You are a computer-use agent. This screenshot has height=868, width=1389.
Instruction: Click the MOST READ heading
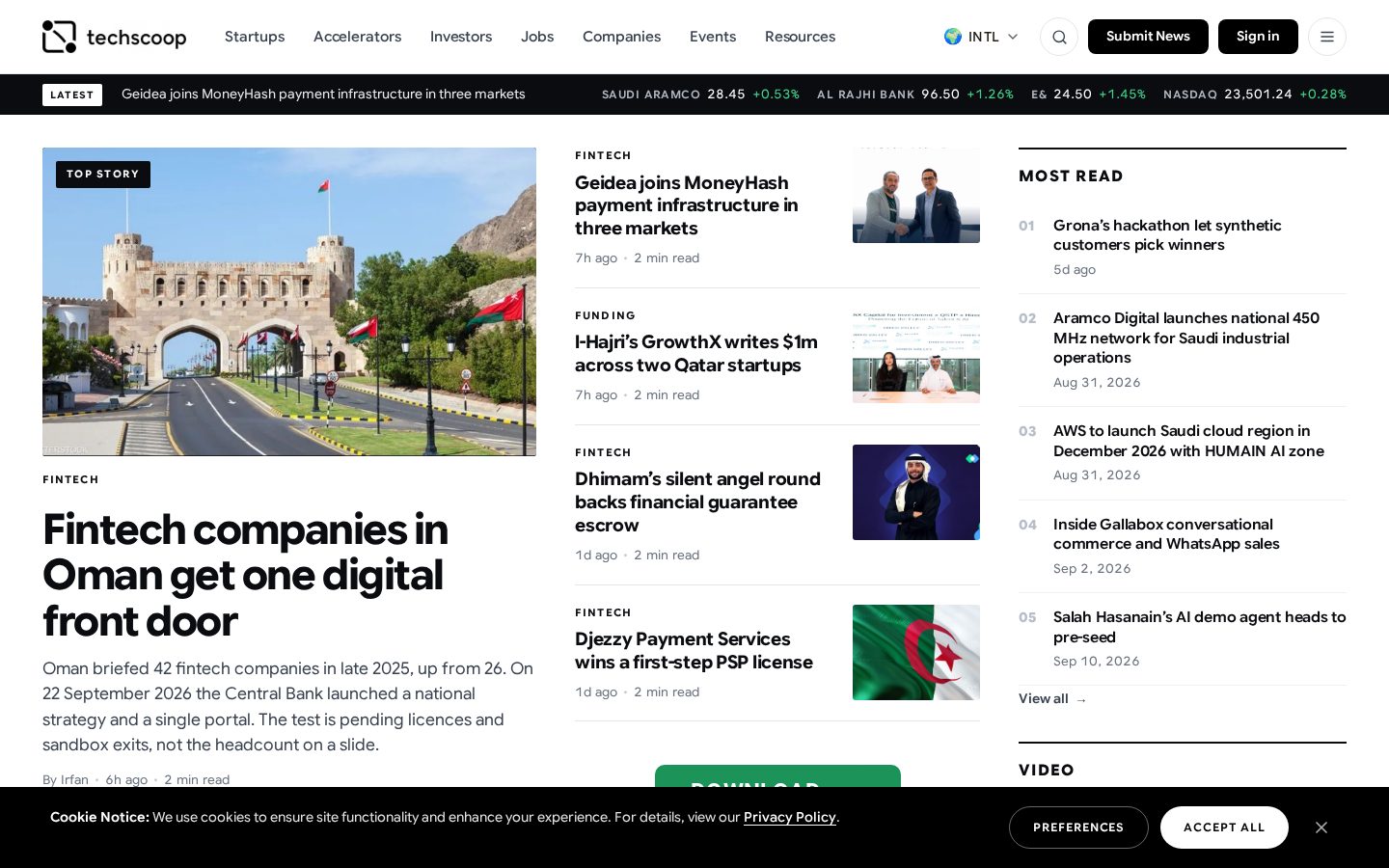(1071, 176)
